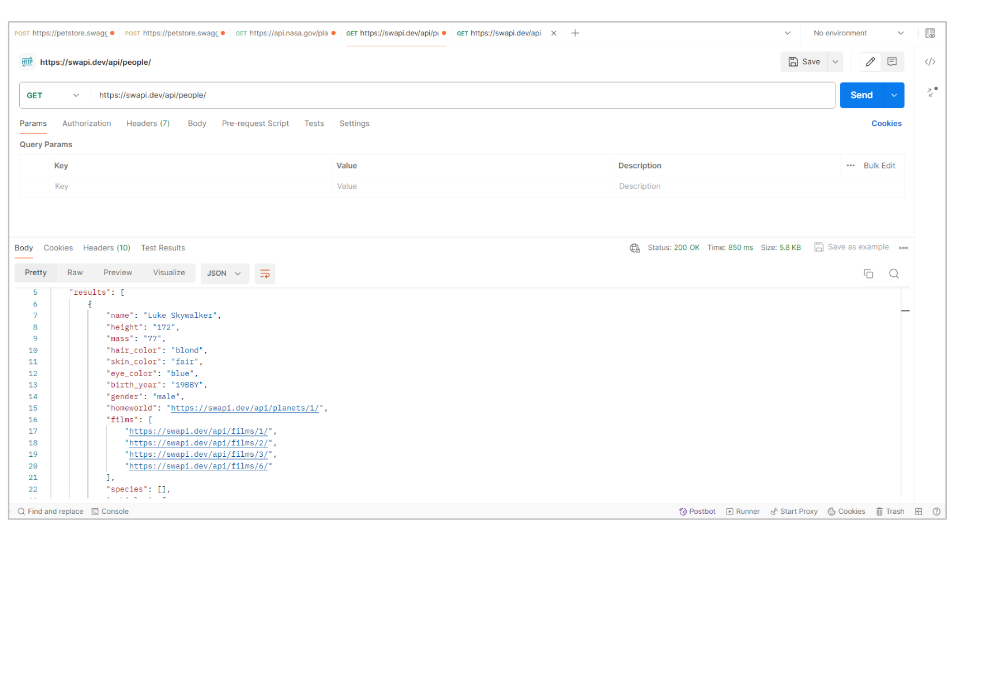Open the comments icon next to Save
Screen dimensions: 1006x695
coord(892,62)
